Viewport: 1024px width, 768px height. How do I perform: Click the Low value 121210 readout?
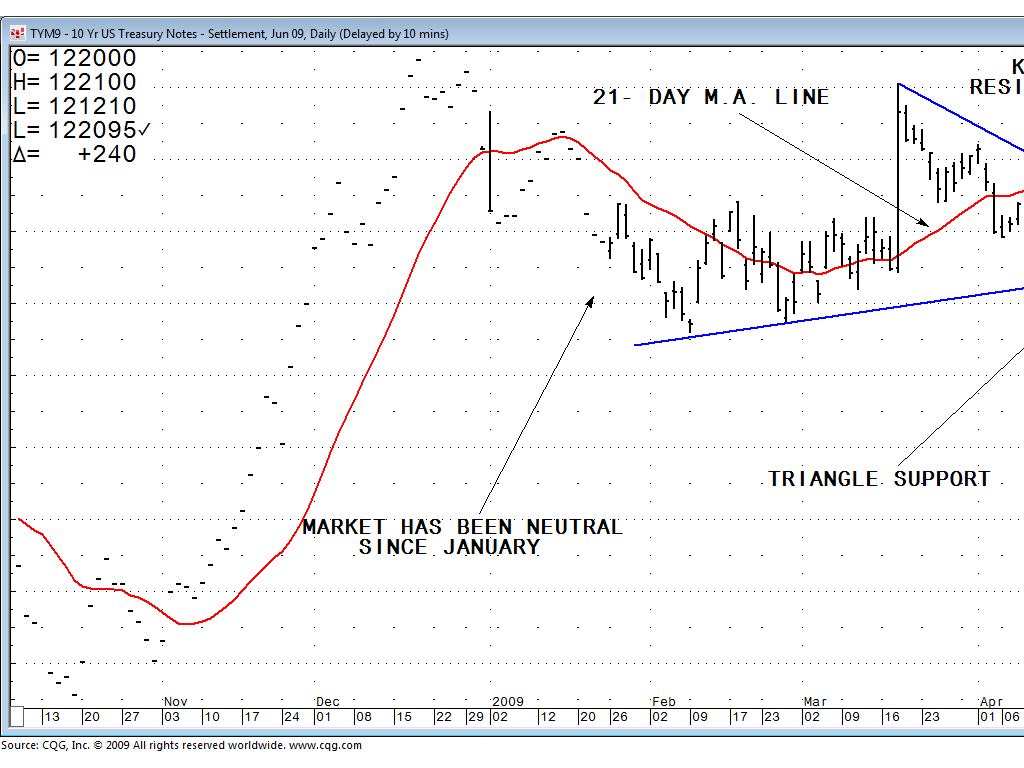coord(75,107)
